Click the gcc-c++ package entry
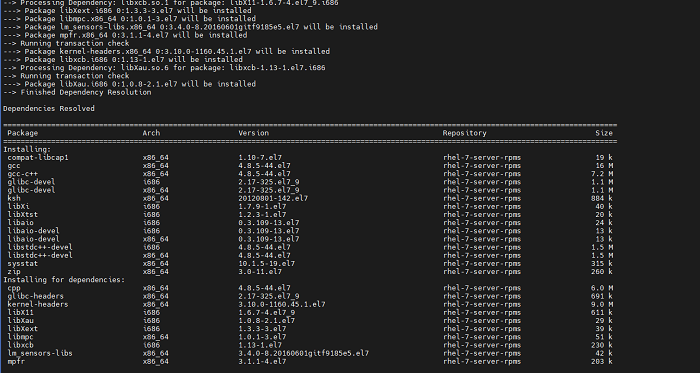Screen dimensions: 700x373 (x=23, y=174)
